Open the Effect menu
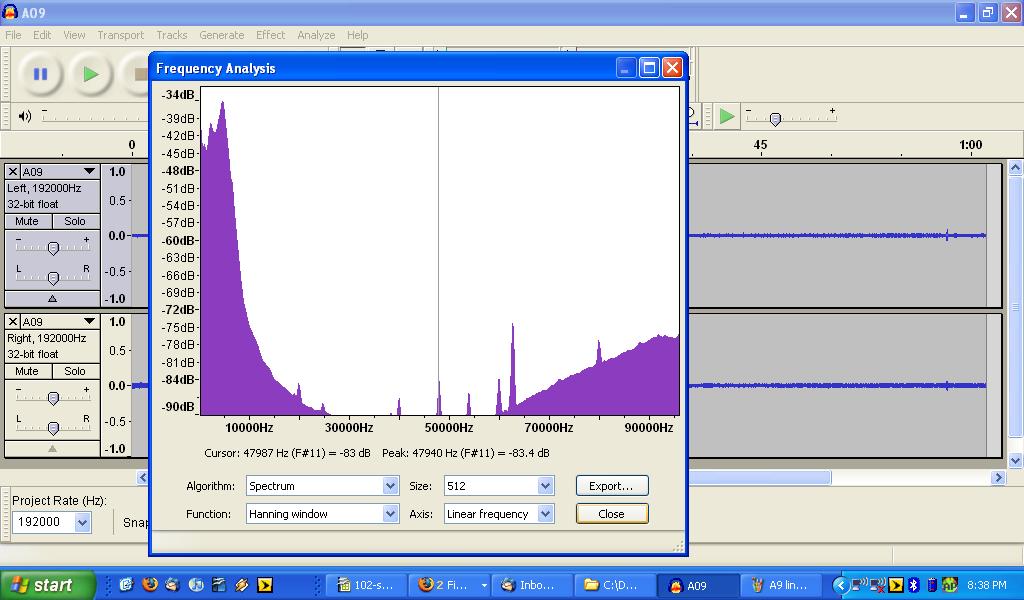The width and height of the screenshot is (1024, 600). [x=270, y=35]
